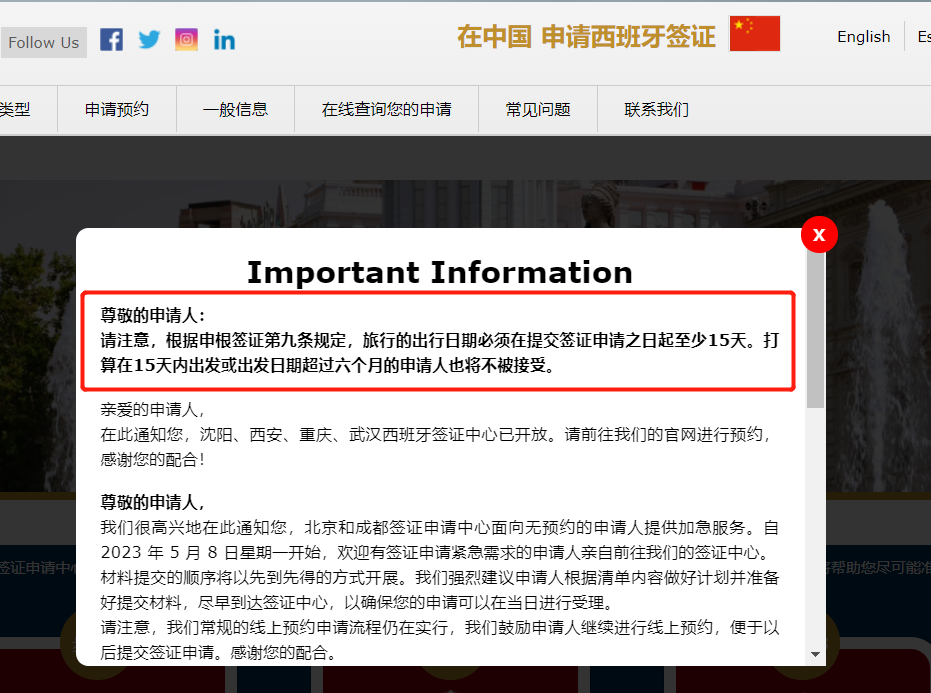
Task: Visit the LinkedIn icon link
Action: (x=224, y=40)
